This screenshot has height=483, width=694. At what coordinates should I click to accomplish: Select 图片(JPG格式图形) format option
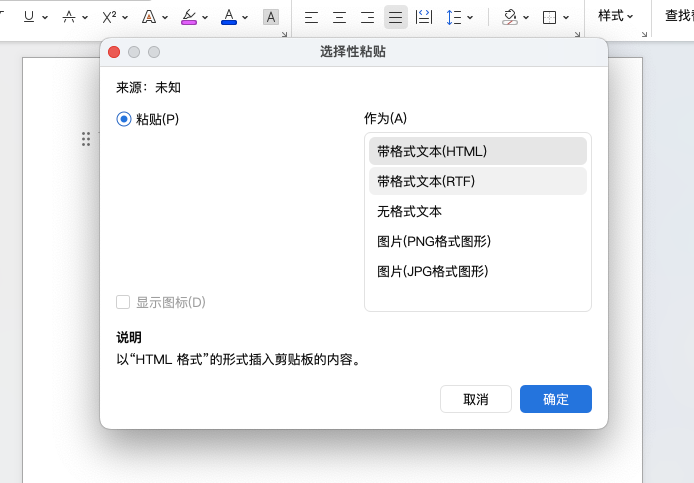pyautogui.click(x=478, y=271)
